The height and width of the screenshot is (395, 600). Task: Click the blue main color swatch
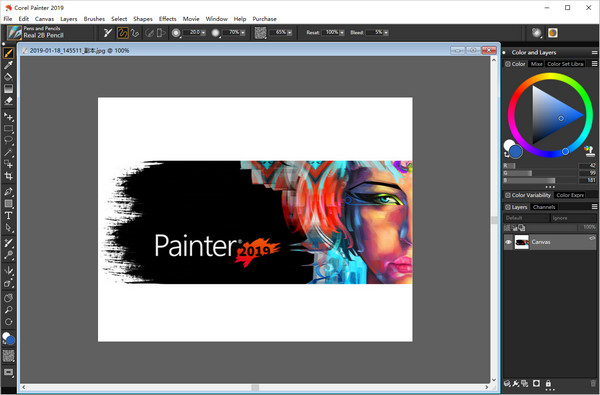[x=516, y=152]
